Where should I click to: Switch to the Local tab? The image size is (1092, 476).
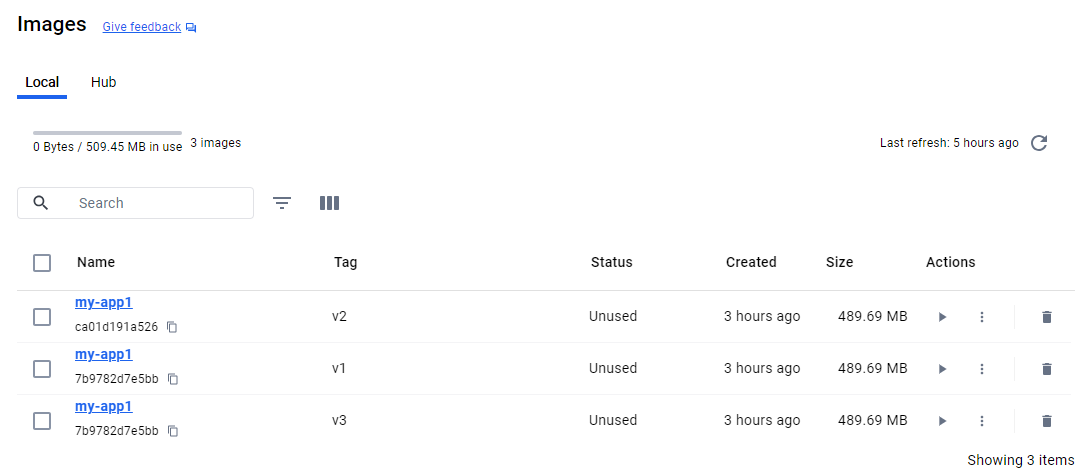(x=42, y=82)
